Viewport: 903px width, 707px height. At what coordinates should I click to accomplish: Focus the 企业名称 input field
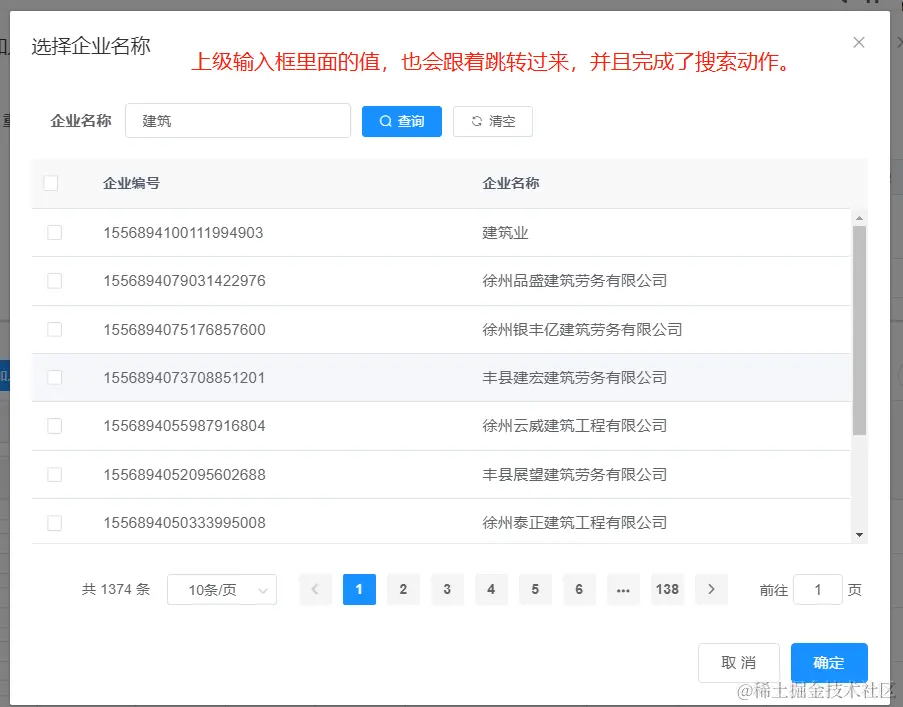click(238, 121)
